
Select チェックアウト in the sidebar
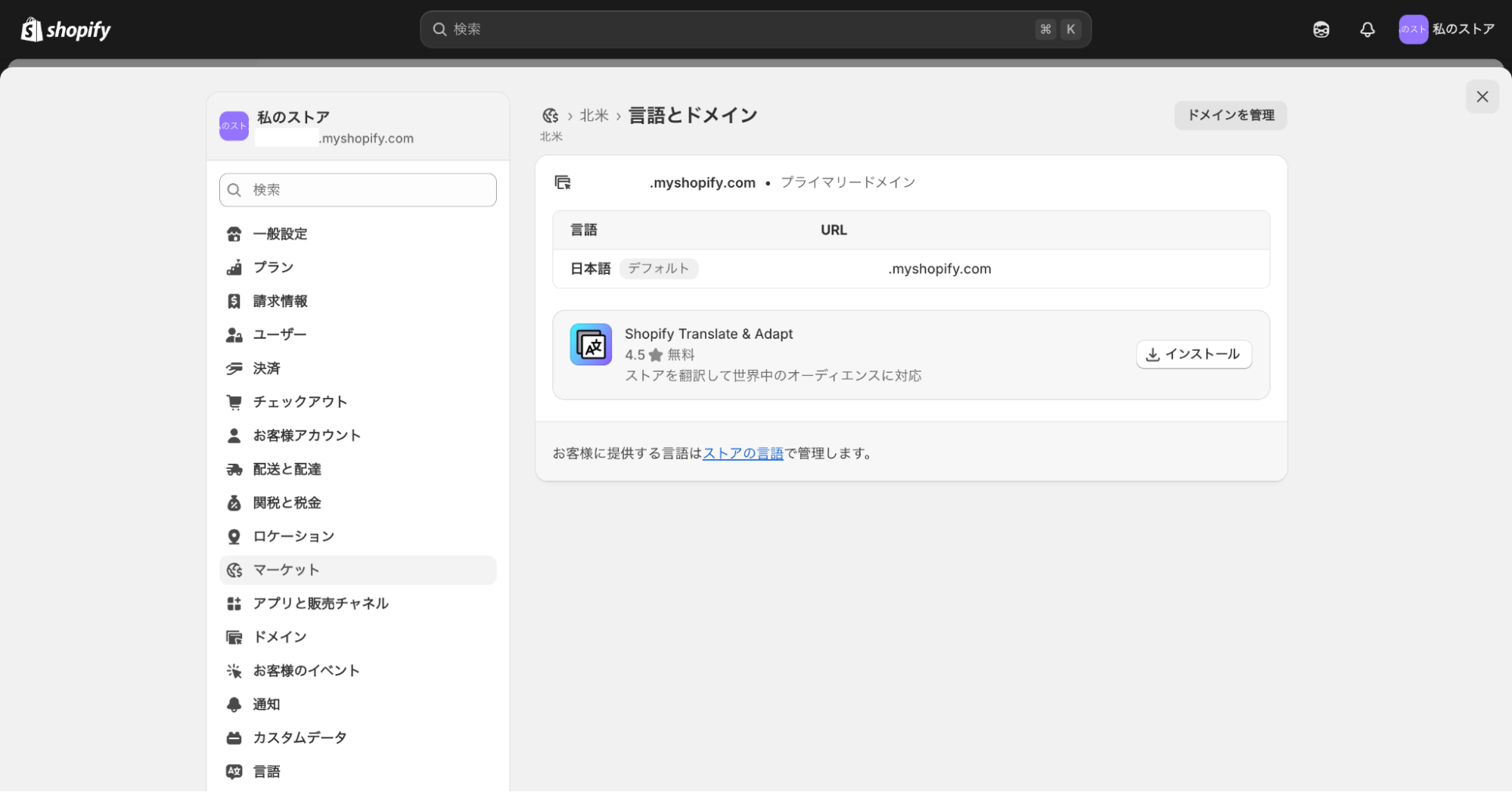click(300, 402)
